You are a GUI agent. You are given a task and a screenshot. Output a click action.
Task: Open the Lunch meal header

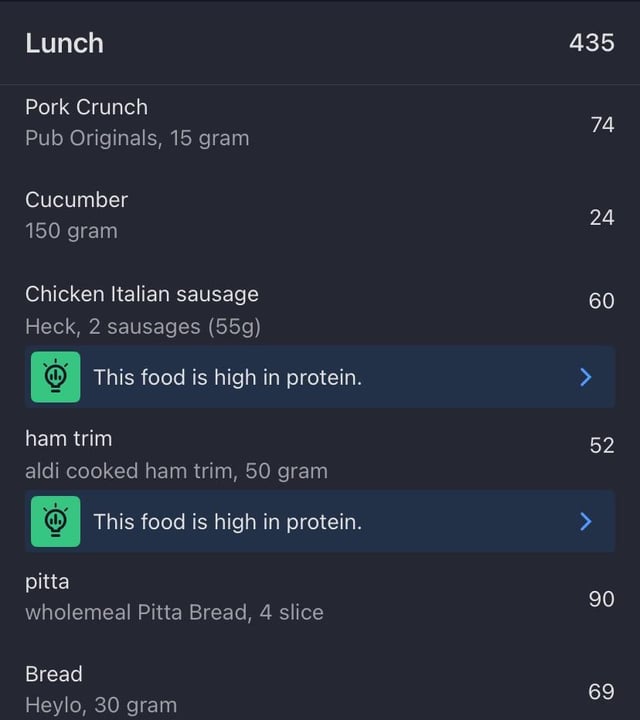320,43
